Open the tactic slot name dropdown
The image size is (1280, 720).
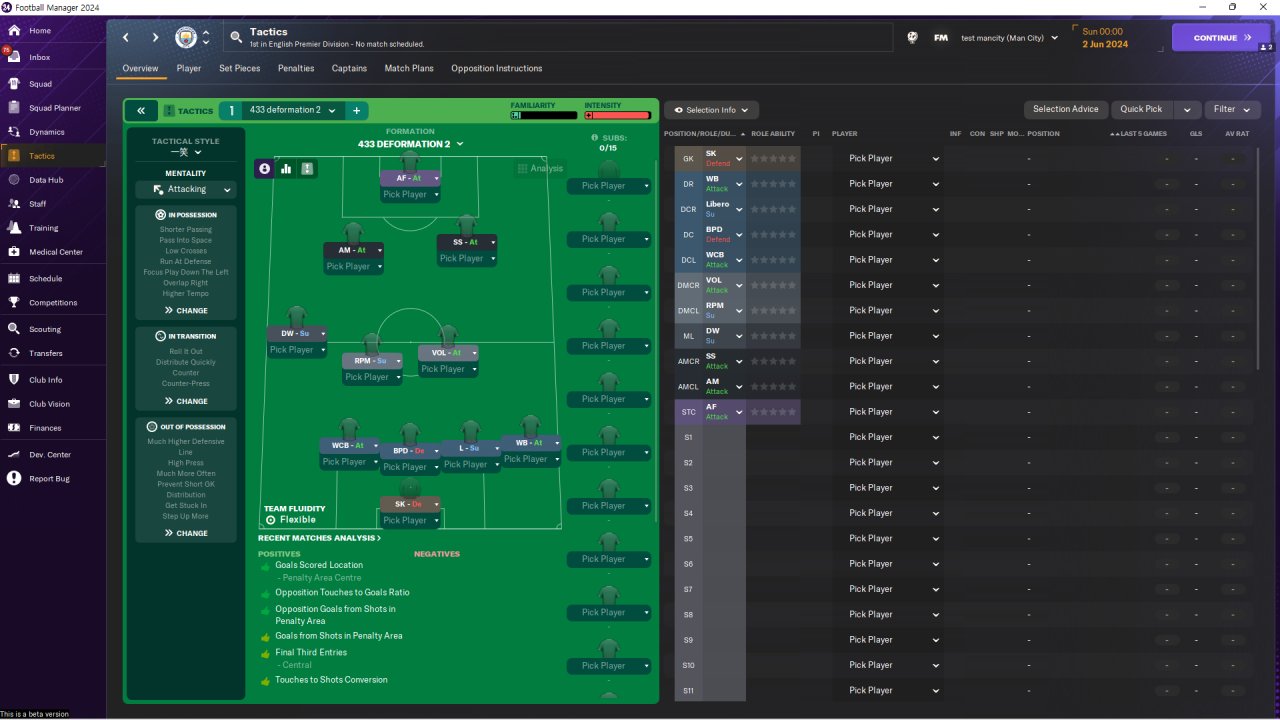(x=292, y=110)
